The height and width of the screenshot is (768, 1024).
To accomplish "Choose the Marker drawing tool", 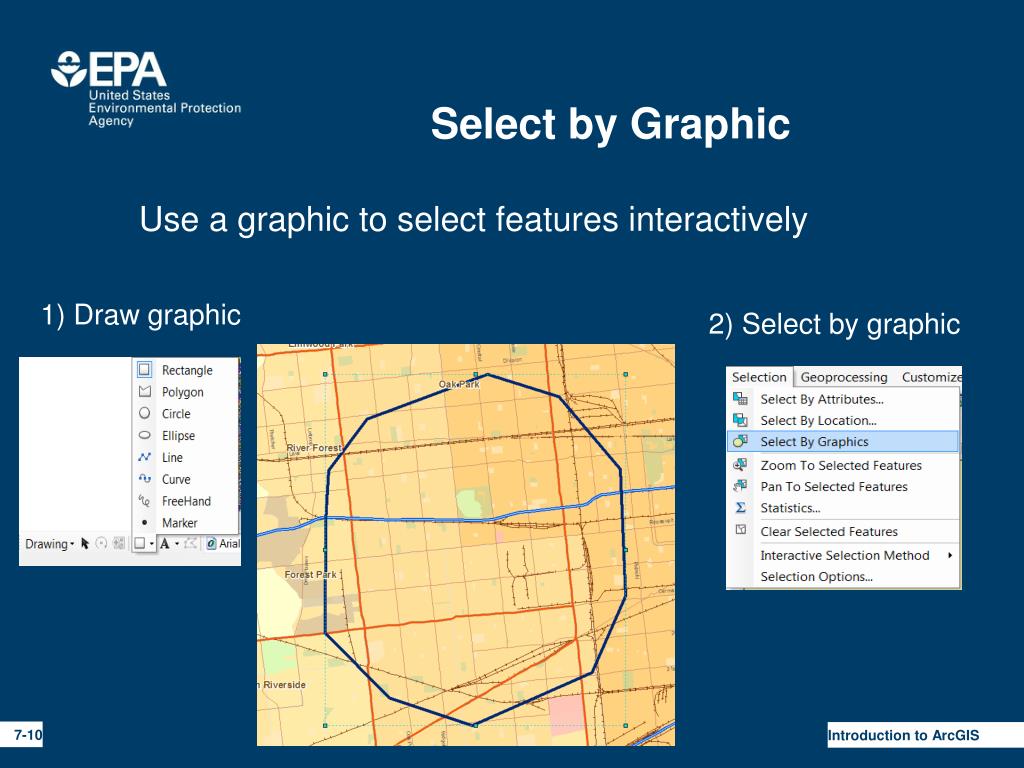I will tap(185, 523).
